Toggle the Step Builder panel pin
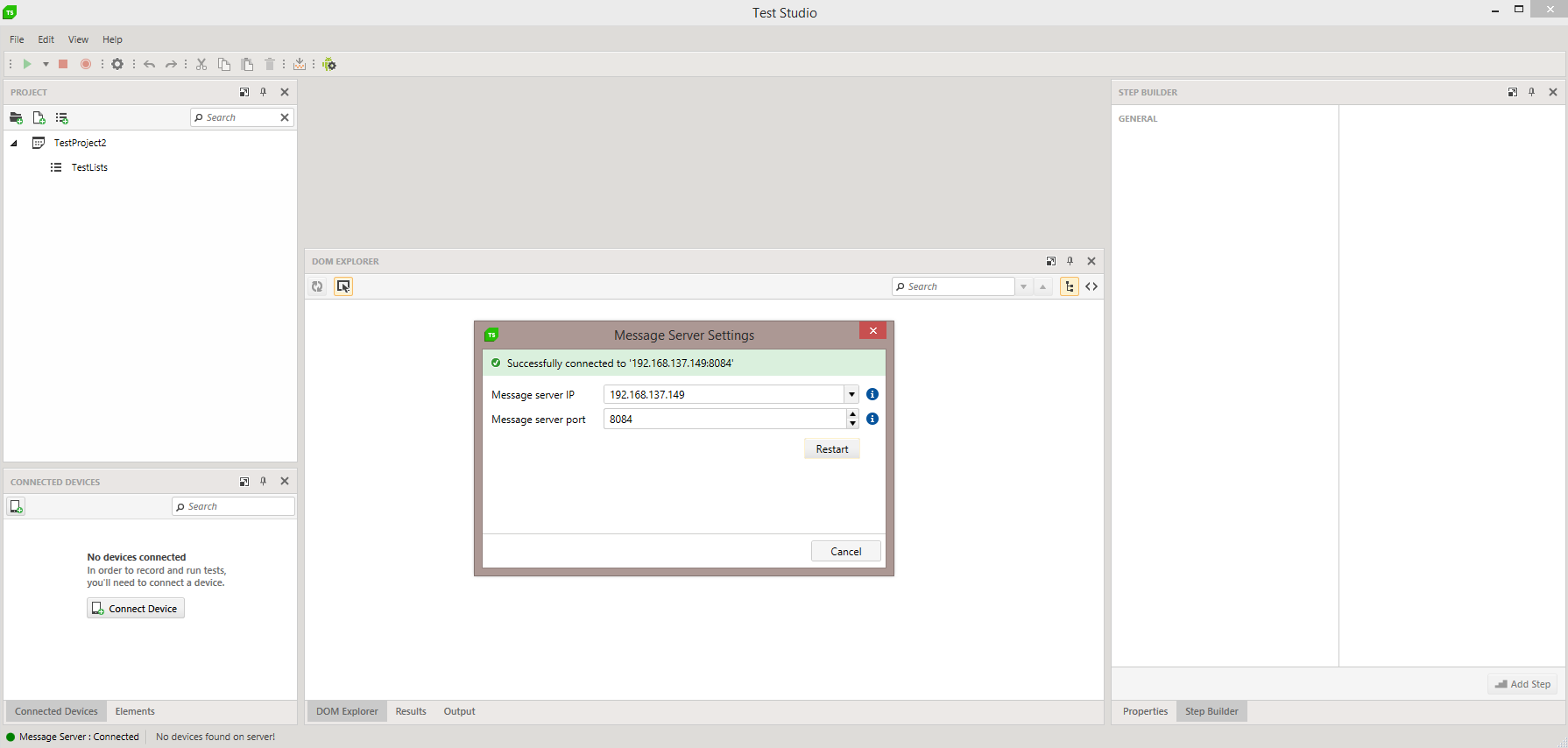The width and height of the screenshot is (1568, 748). 1532,92
